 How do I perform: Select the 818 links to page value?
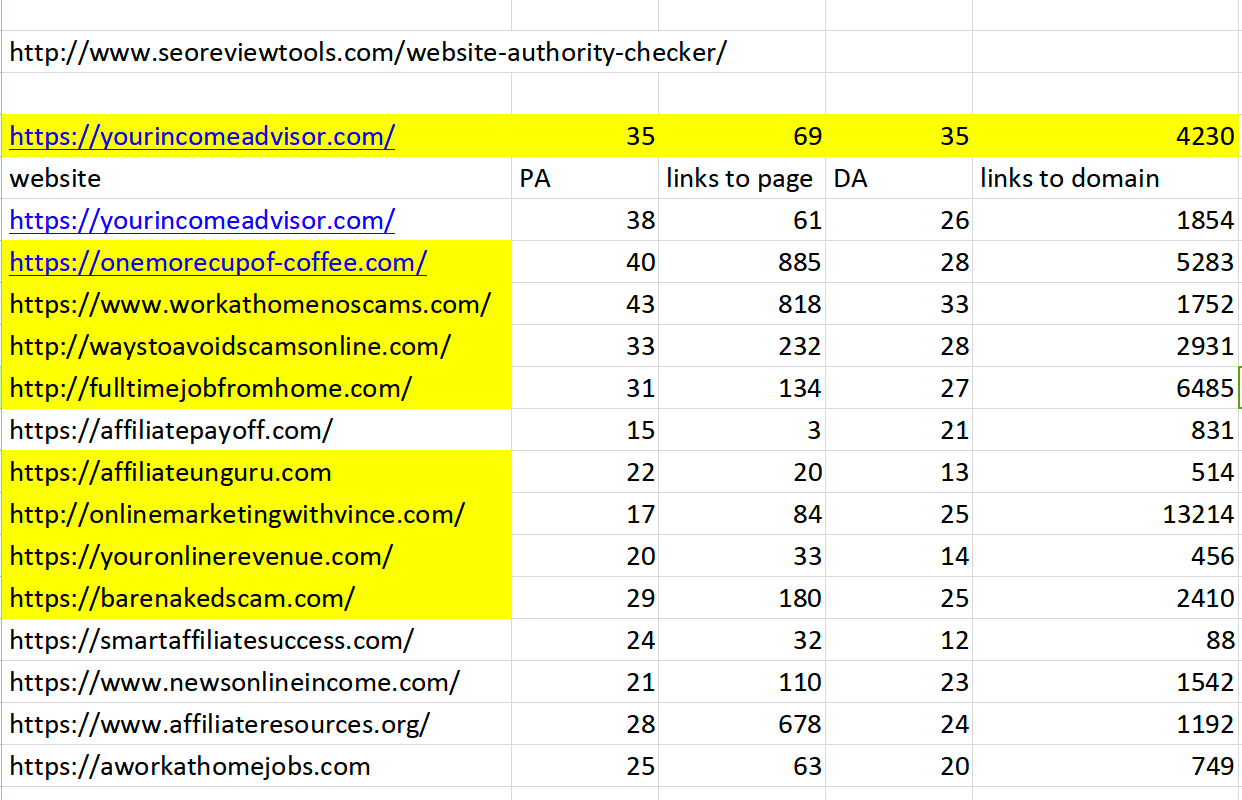point(742,304)
